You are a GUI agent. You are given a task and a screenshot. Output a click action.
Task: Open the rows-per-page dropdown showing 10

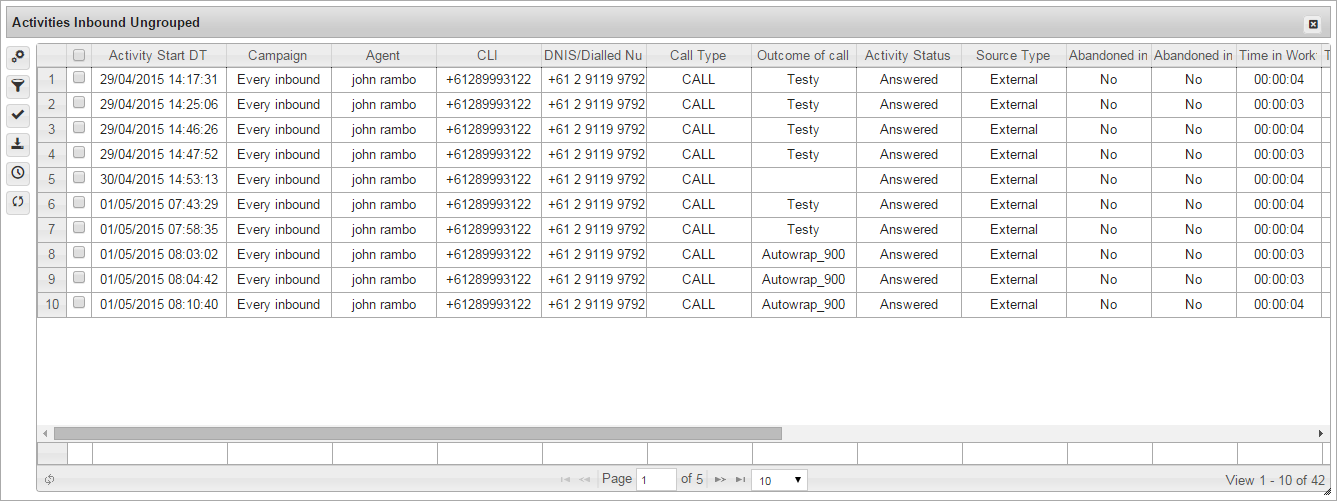click(x=779, y=480)
